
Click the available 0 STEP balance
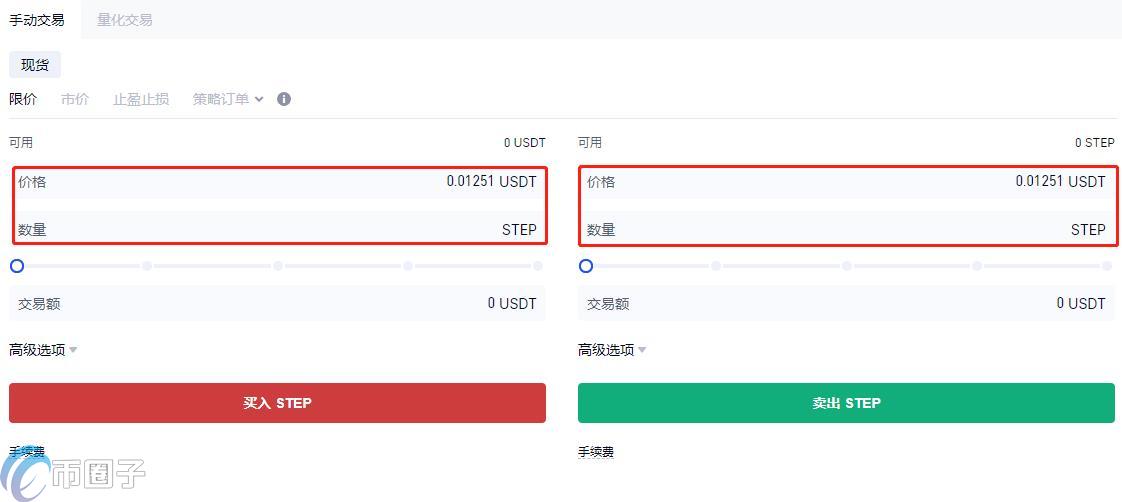(x=1095, y=143)
